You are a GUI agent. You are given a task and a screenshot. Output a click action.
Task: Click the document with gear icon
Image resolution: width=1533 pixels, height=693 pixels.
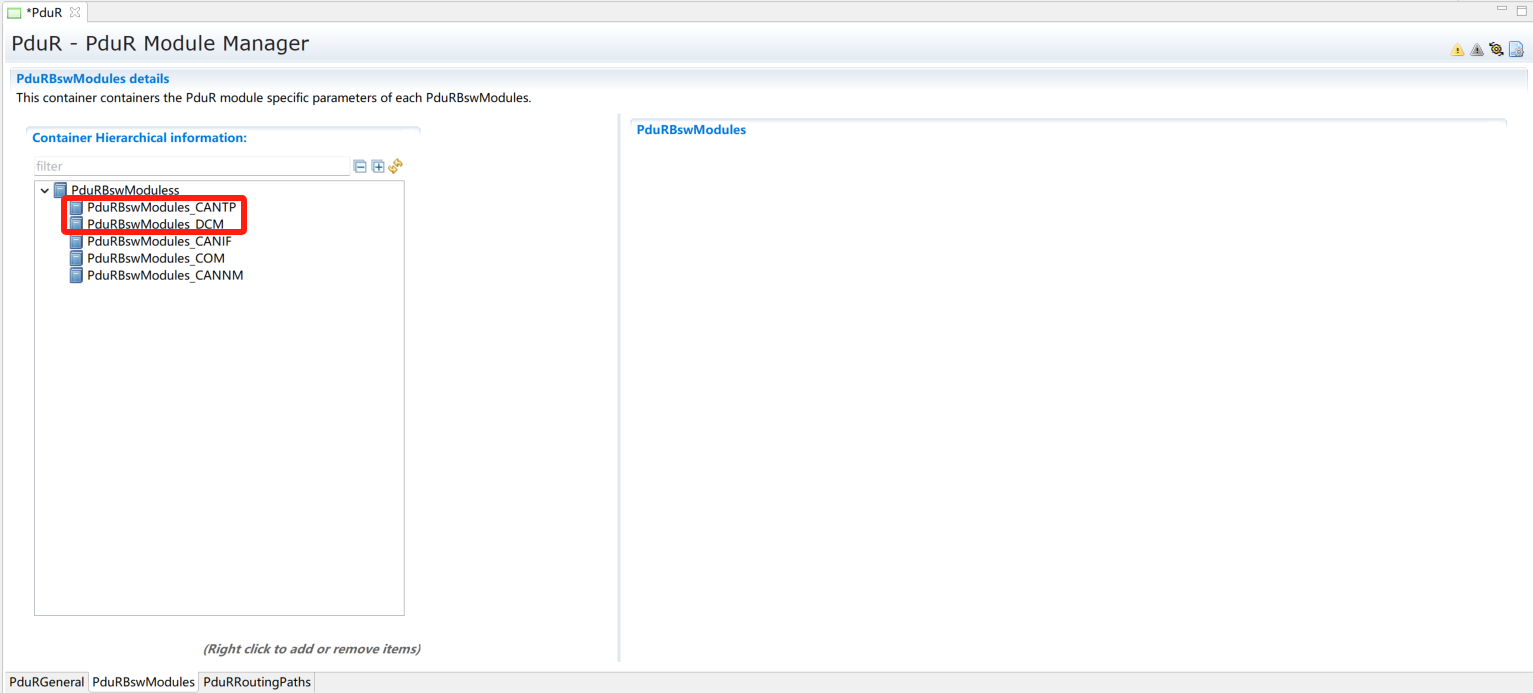pyautogui.click(x=1516, y=49)
